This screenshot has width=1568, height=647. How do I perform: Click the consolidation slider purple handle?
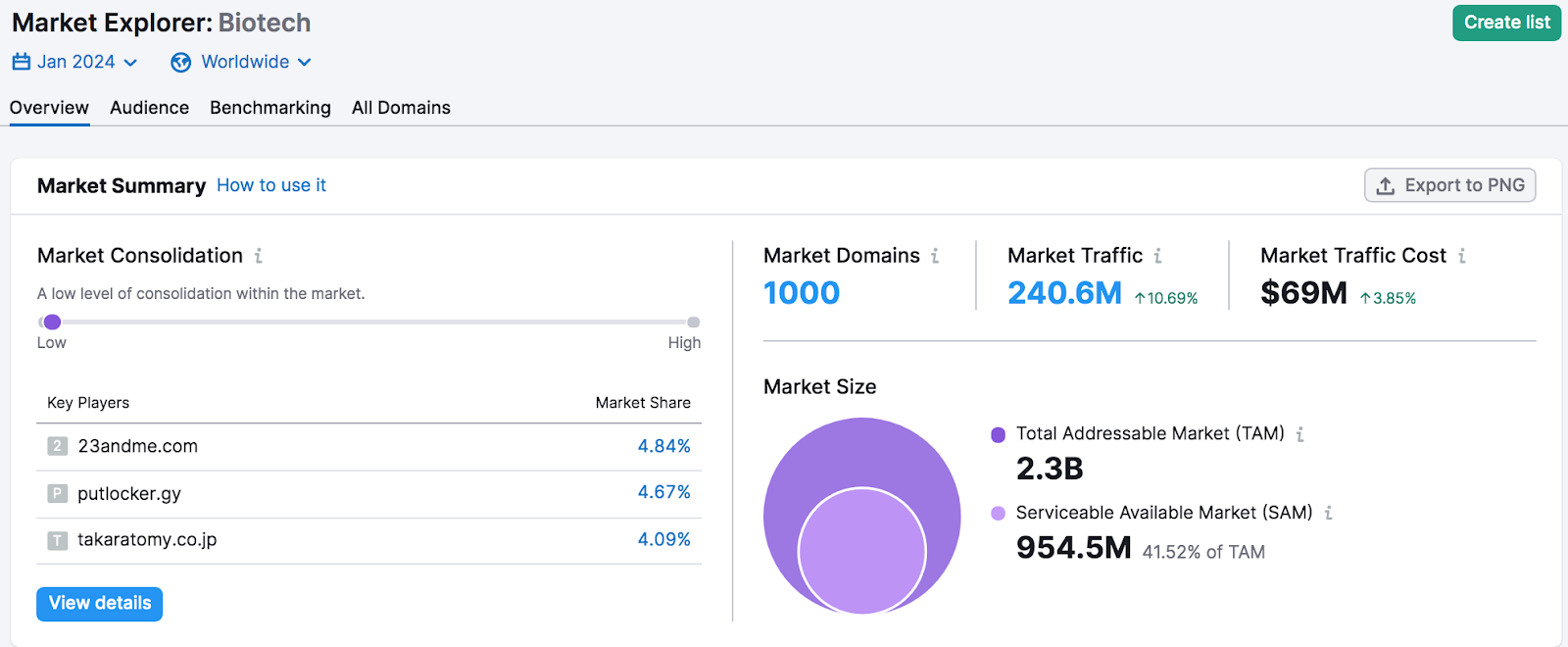click(52, 322)
